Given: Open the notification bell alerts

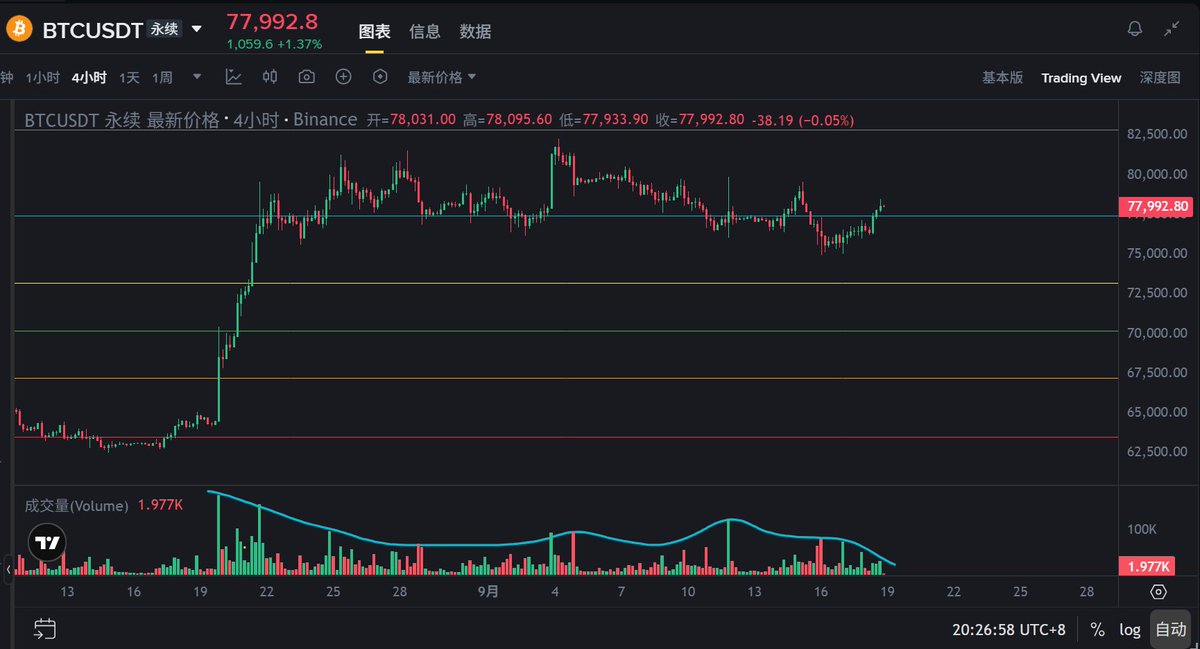Looking at the screenshot, I should [x=1134, y=29].
